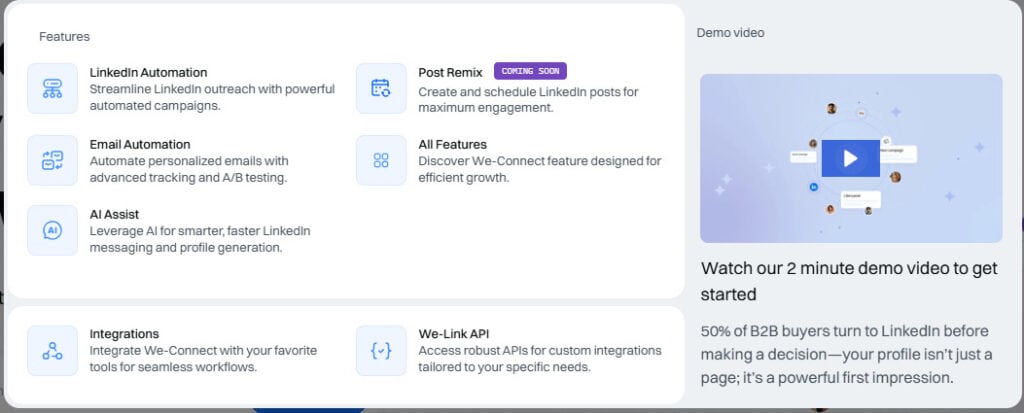This screenshot has height=413, width=1024.
Task: Click the demo video thumbnail
Action: click(x=851, y=158)
